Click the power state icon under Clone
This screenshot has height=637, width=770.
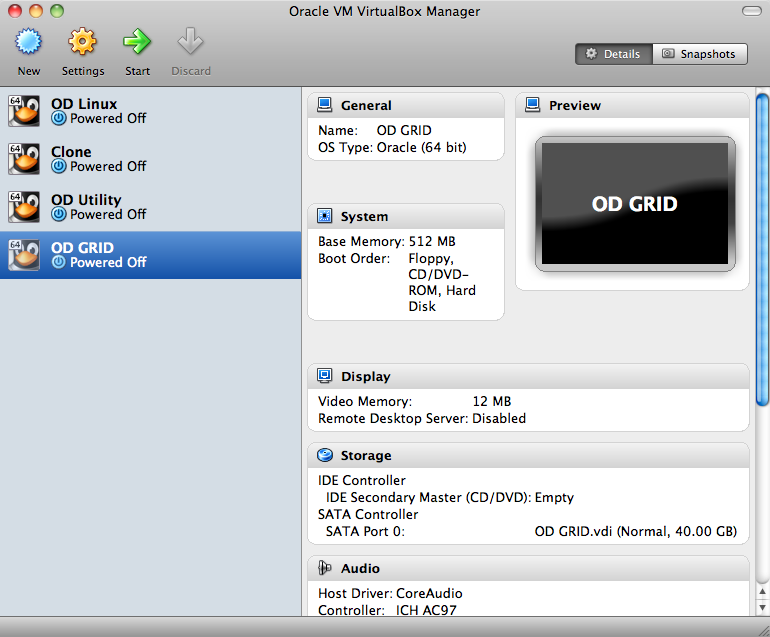pyautogui.click(x=59, y=166)
